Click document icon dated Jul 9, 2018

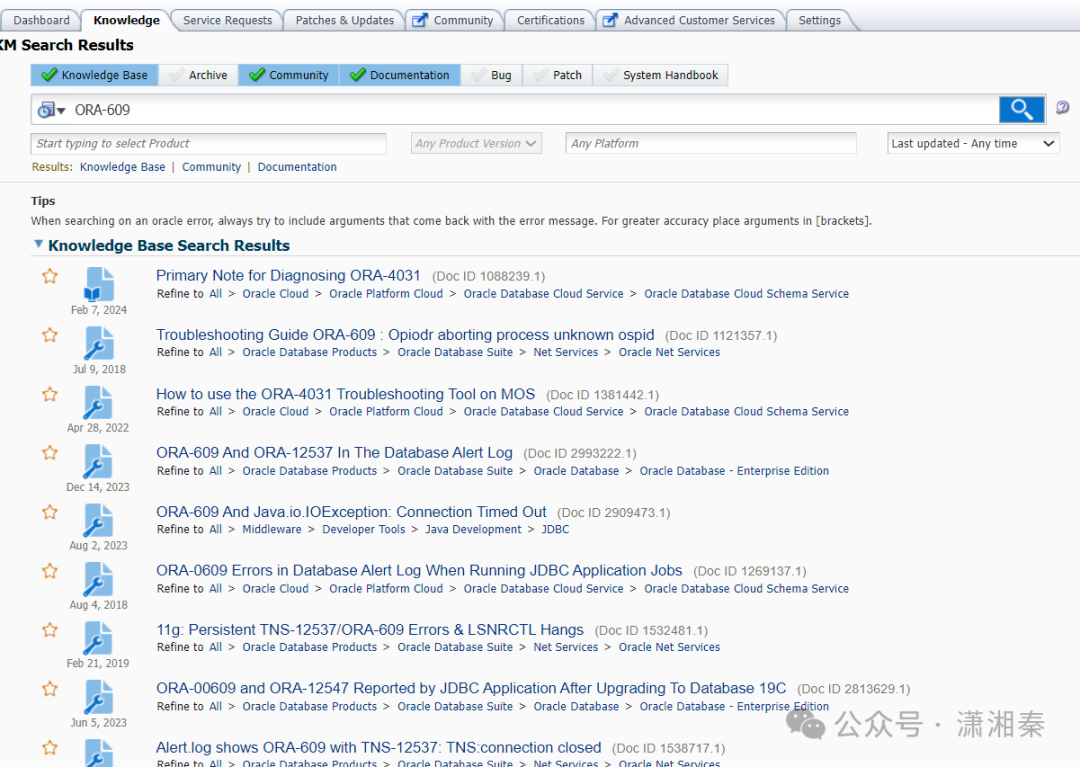pos(98,344)
